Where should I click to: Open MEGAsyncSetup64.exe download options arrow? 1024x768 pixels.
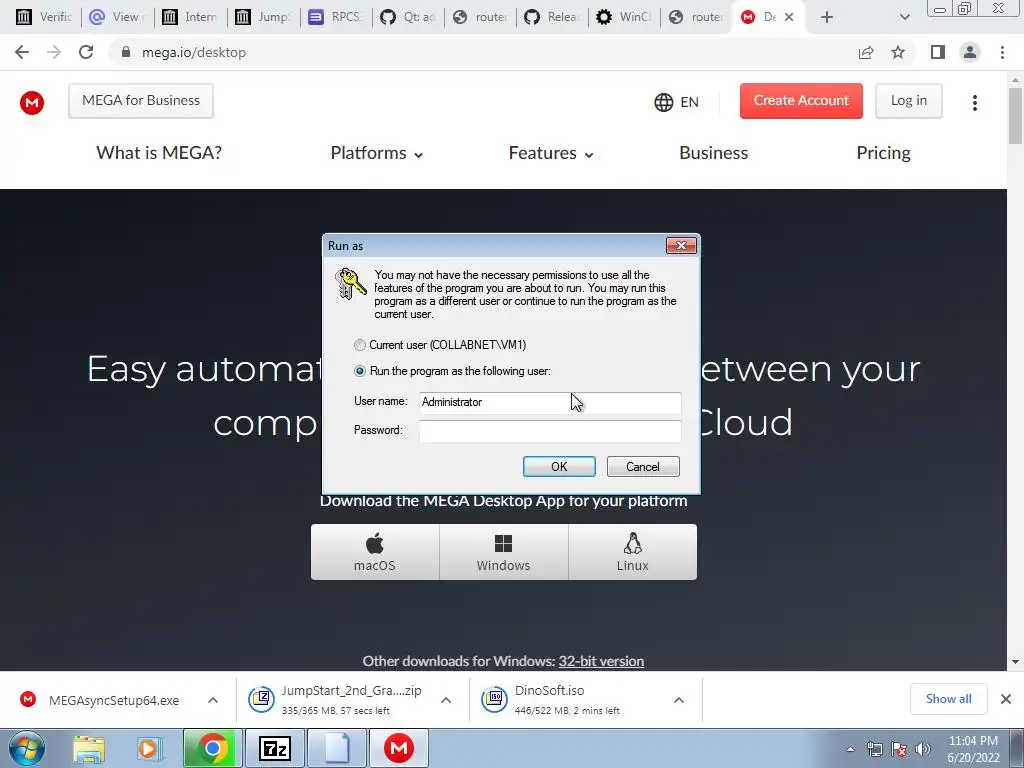[x=213, y=700]
